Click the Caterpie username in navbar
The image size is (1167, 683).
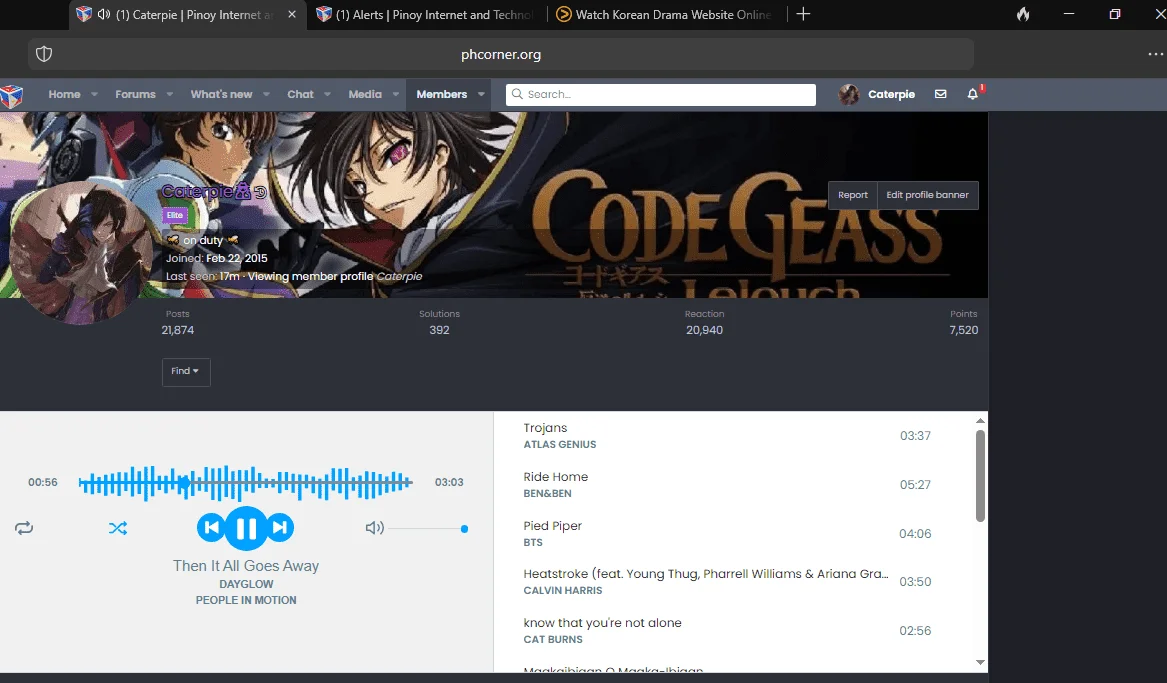892,94
